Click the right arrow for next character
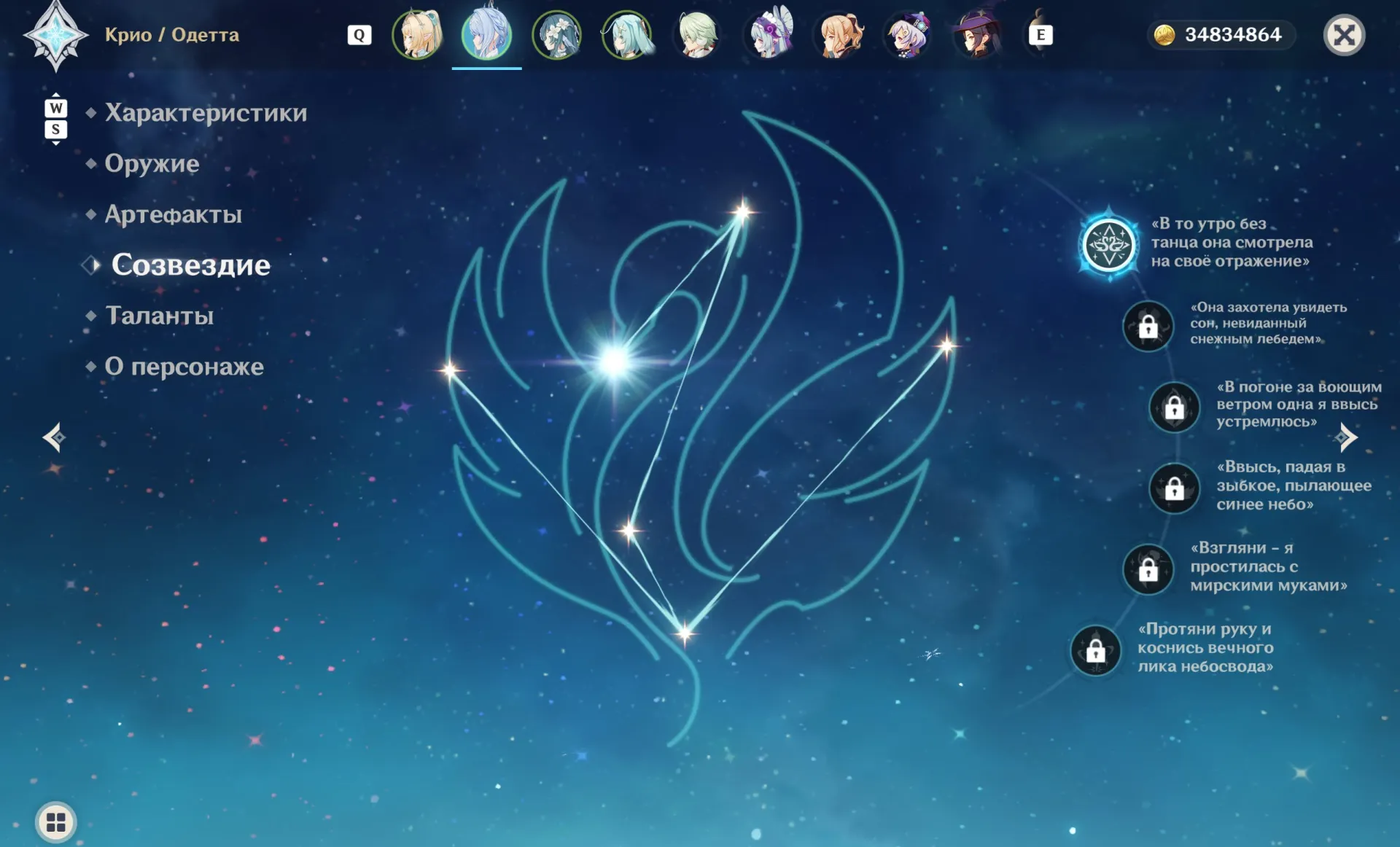Image resolution: width=1400 pixels, height=847 pixels. click(1346, 437)
